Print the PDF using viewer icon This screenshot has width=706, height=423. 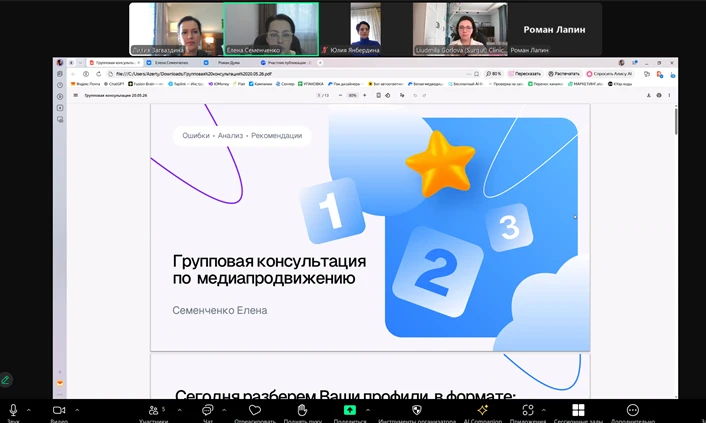point(659,96)
